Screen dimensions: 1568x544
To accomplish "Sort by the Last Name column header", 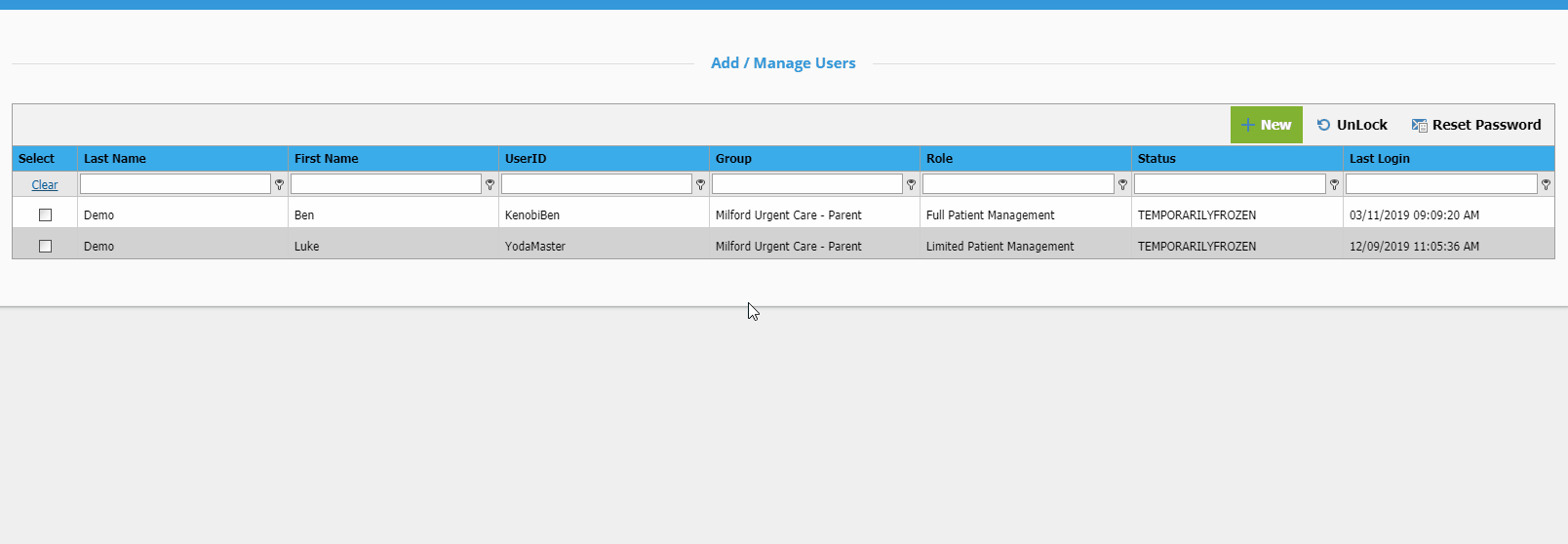I will tap(115, 158).
